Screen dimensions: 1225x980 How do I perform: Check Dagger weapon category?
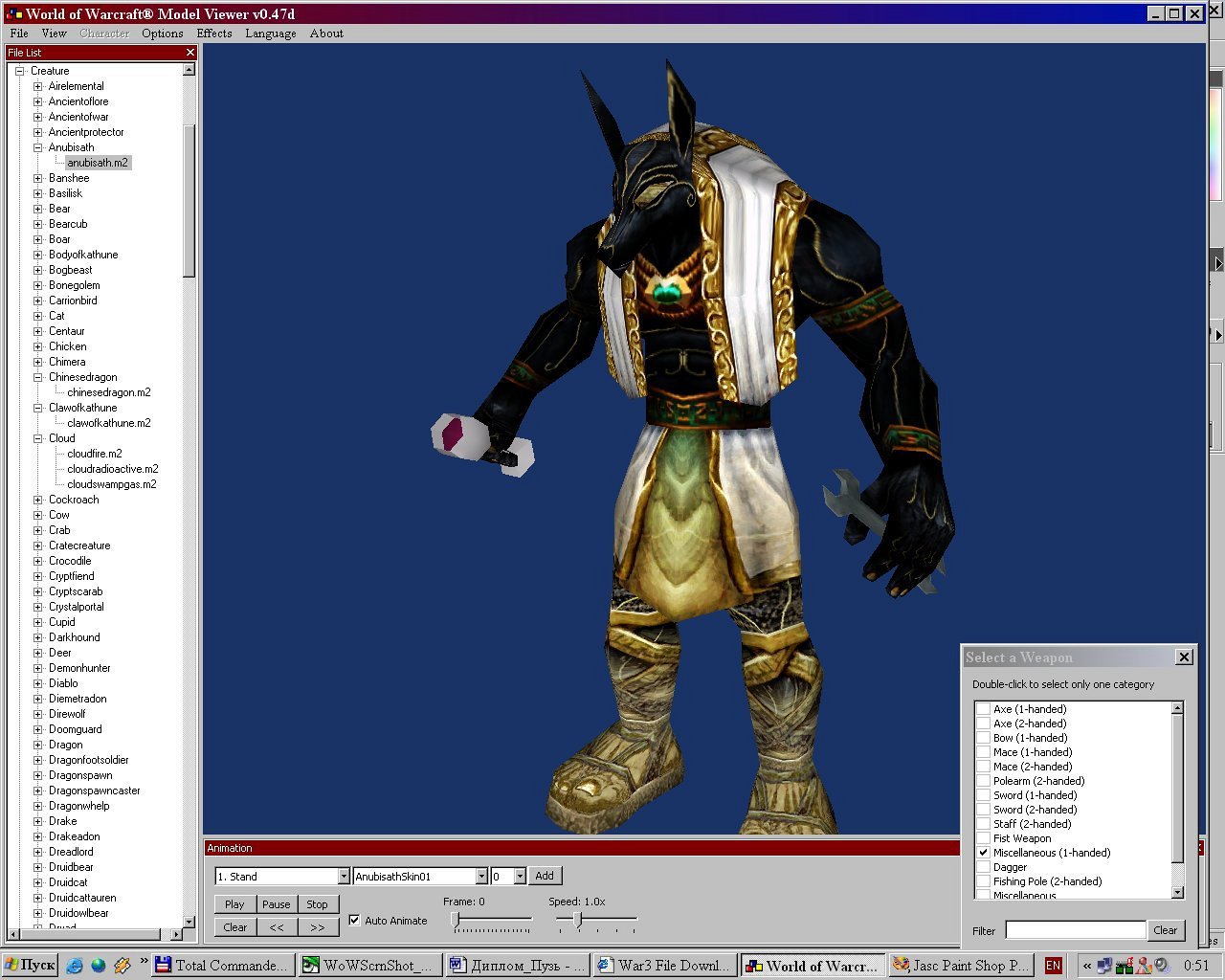[983, 867]
